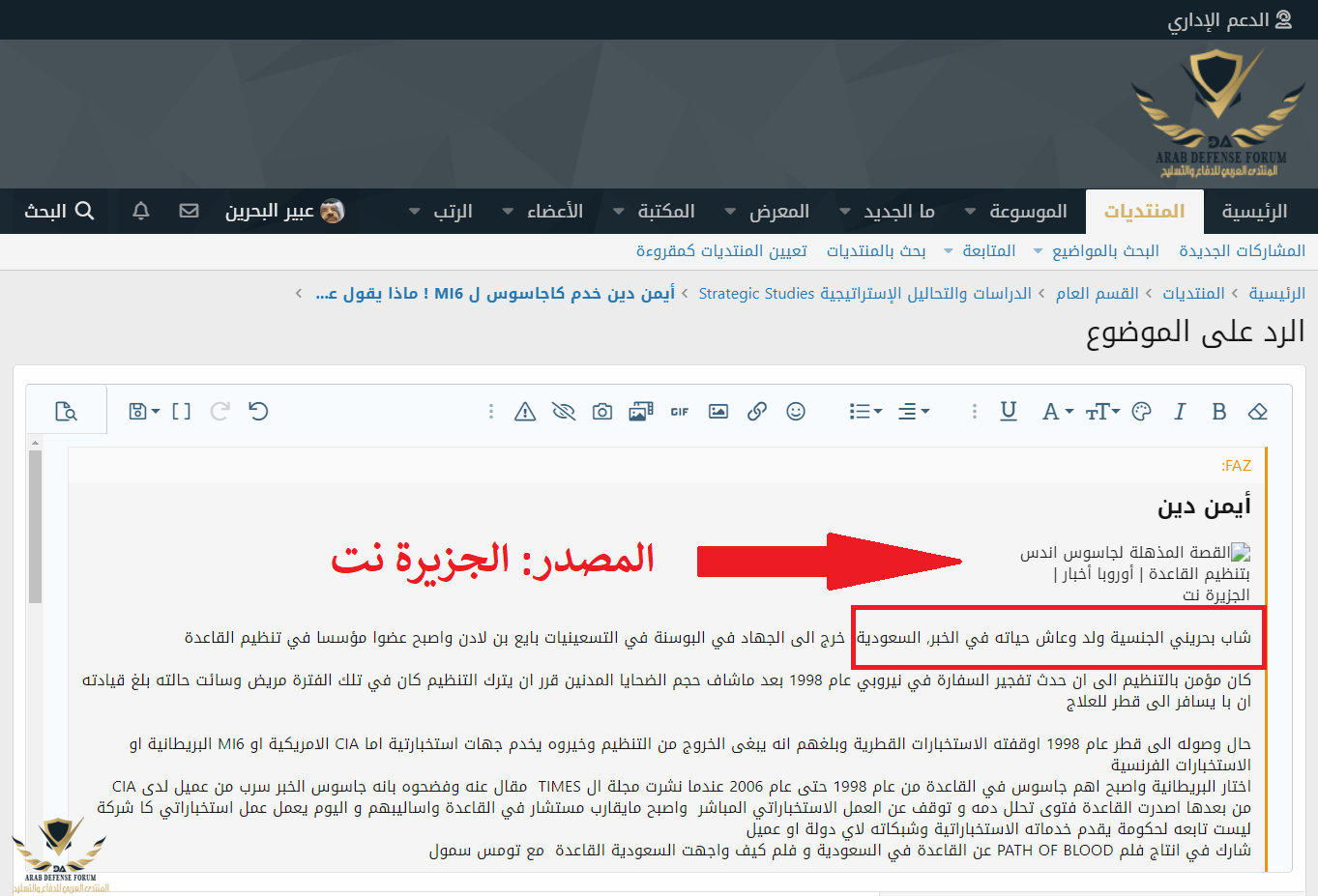This screenshot has height=896, width=1318.
Task: Preview the reply with magnifier page icon
Action: [66, 412]
